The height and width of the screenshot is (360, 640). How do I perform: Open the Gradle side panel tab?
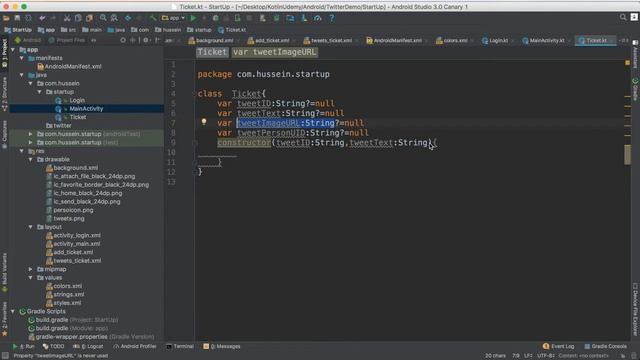(x=636, y=89)
